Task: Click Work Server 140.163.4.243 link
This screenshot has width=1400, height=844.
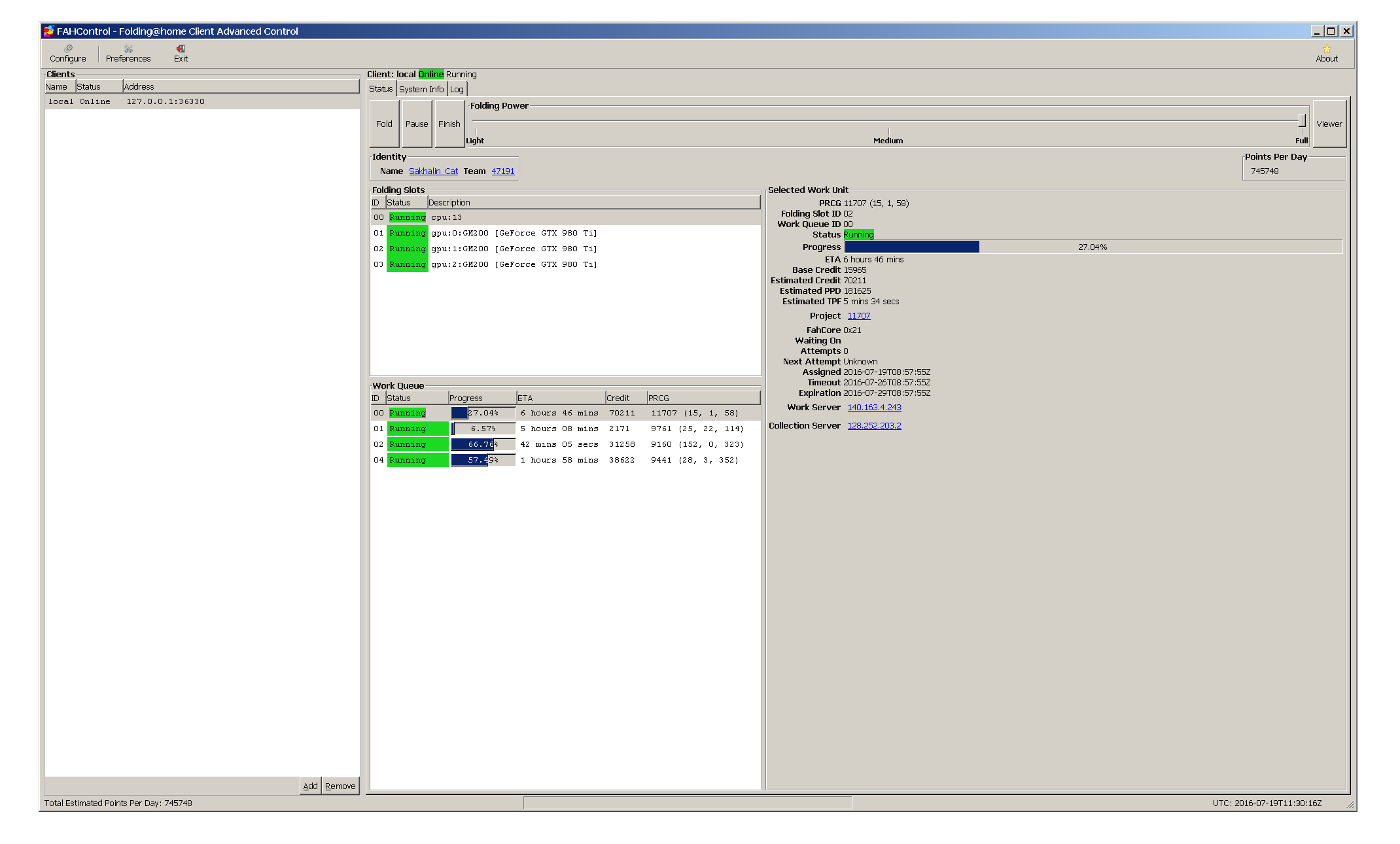Action: (x=874, y=407)
